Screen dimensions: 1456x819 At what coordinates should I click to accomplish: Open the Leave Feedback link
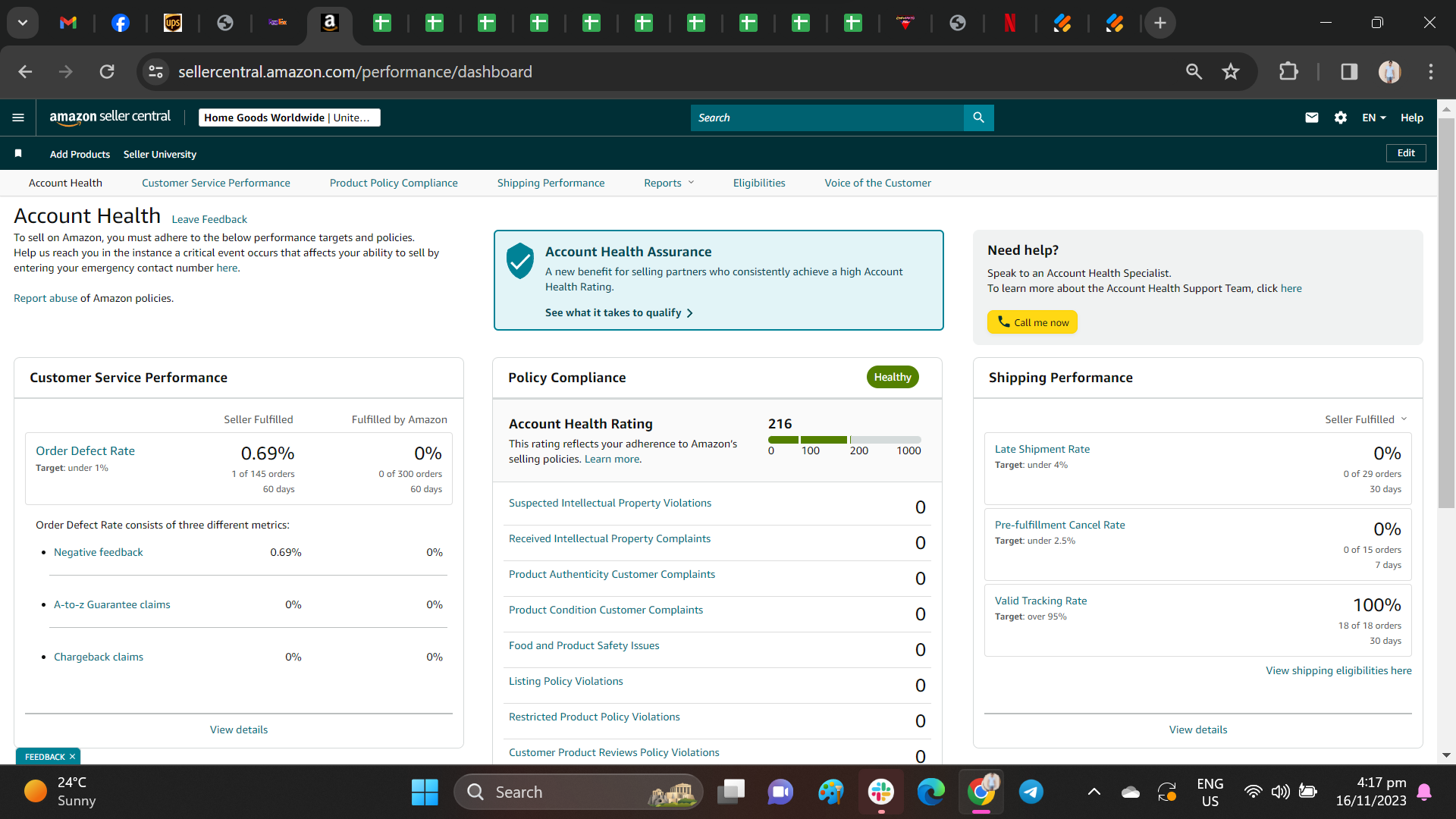coord(209,219)
